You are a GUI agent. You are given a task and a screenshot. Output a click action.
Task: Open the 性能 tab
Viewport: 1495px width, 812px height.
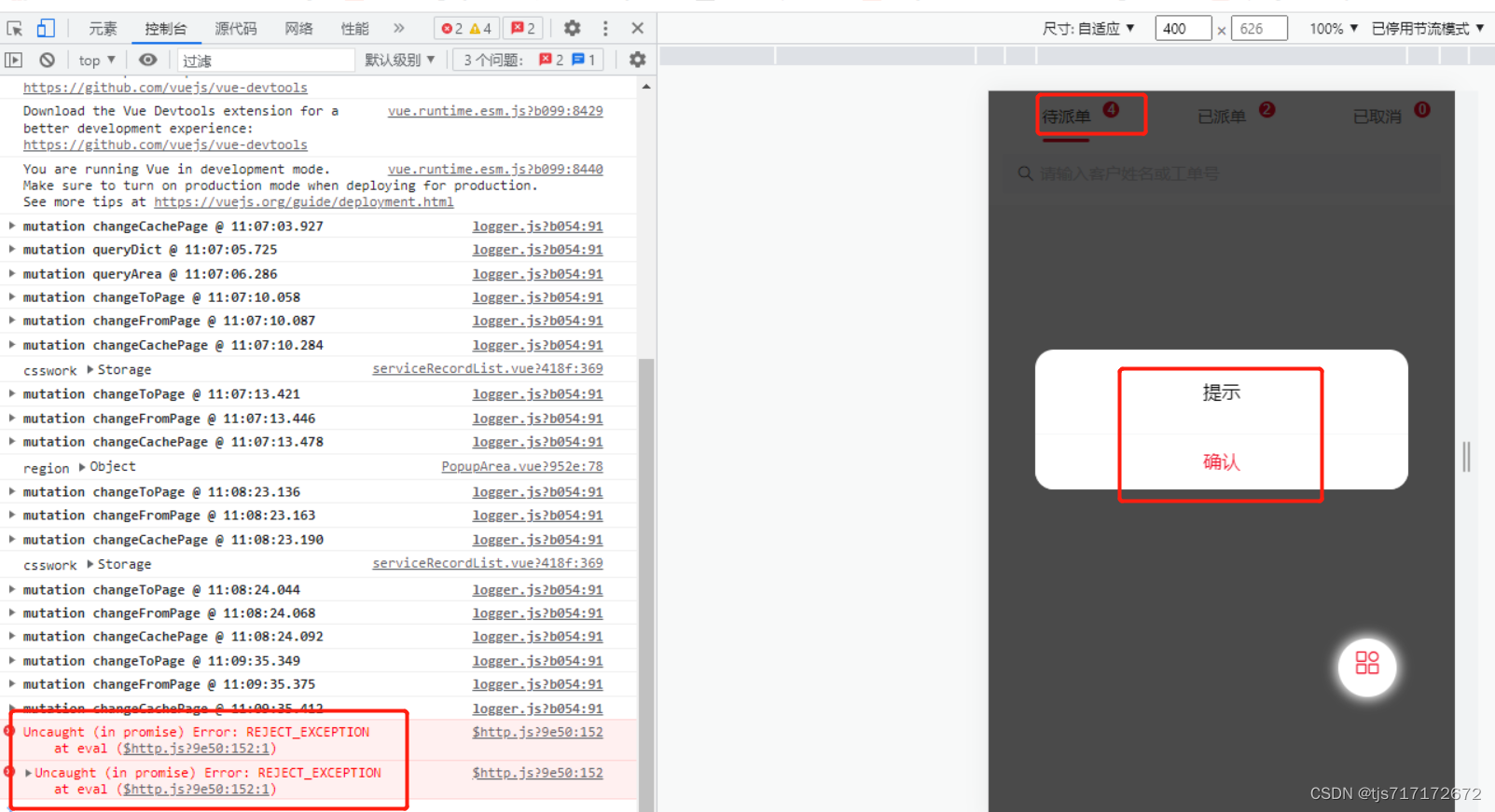354,29
